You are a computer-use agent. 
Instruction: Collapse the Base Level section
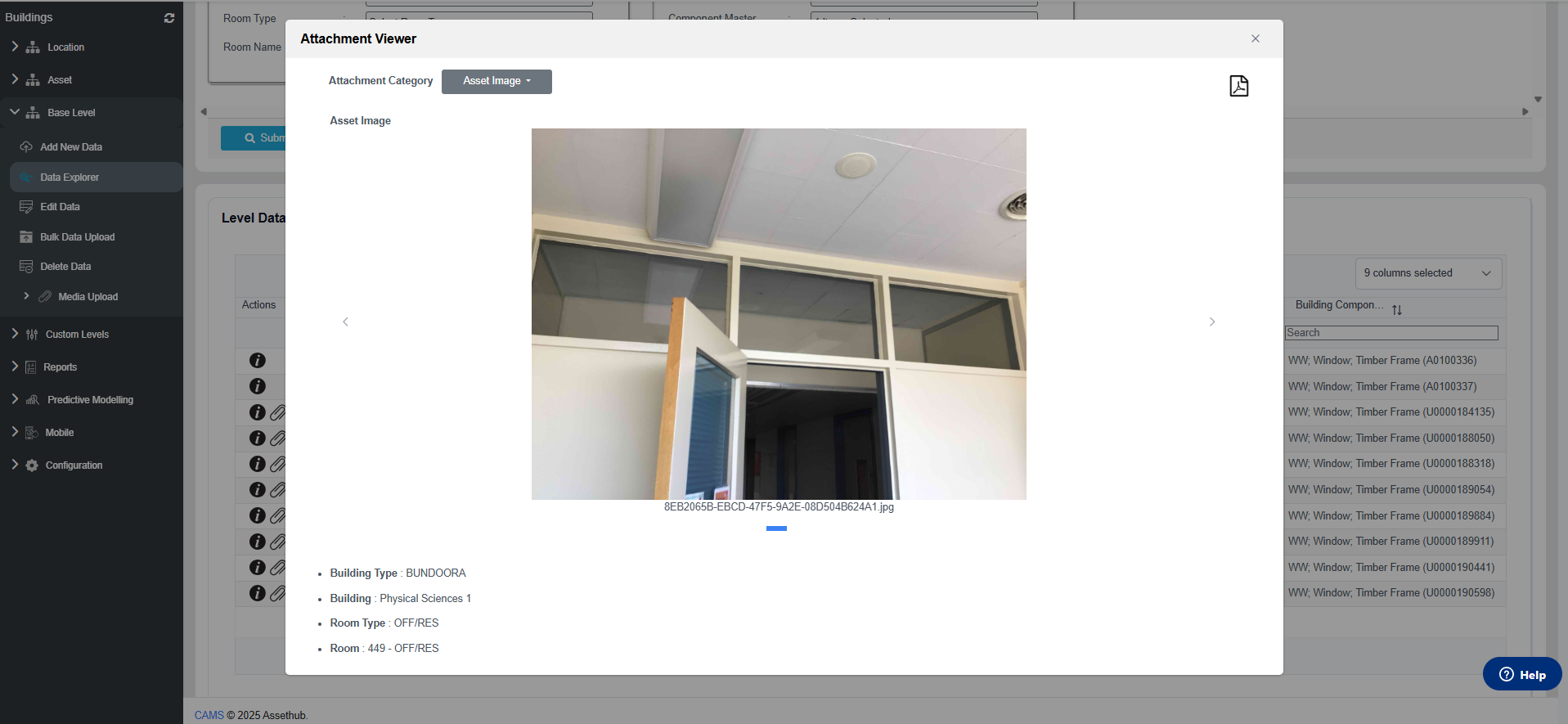(15, 113)
